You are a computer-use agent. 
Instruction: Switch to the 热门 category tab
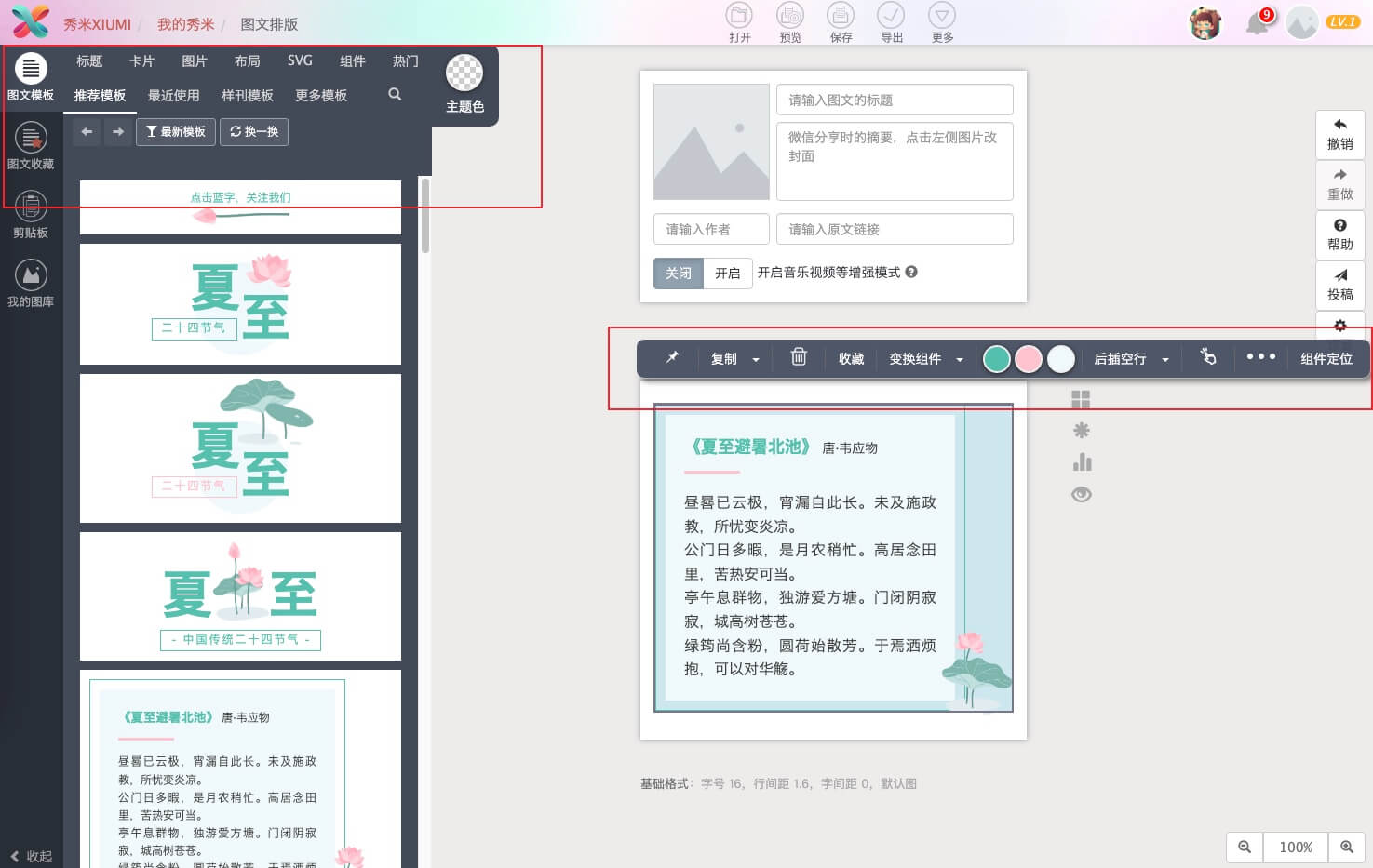coord(405,61)
